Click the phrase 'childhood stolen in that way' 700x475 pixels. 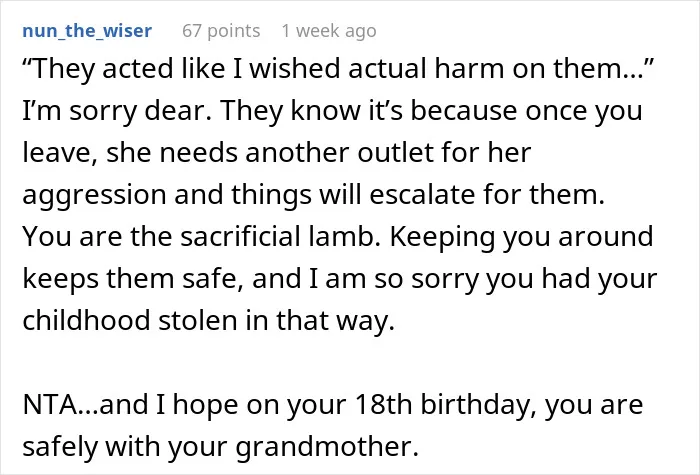pos(208,321)
